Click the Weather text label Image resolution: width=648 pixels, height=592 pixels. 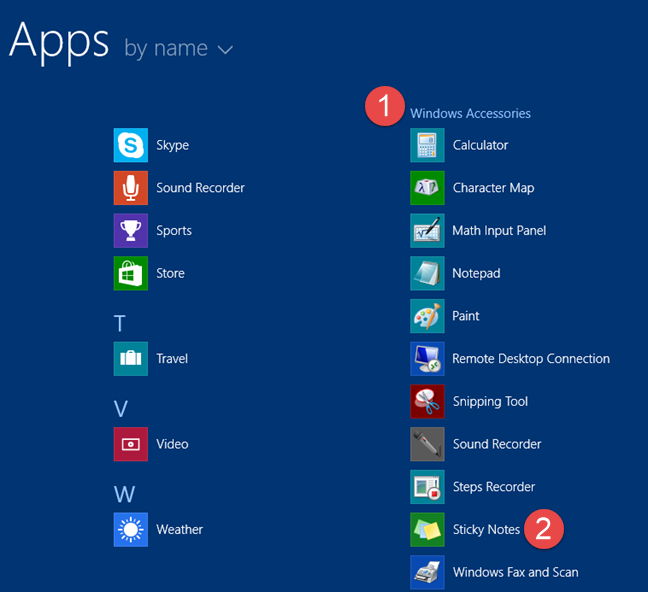[179, 530]
